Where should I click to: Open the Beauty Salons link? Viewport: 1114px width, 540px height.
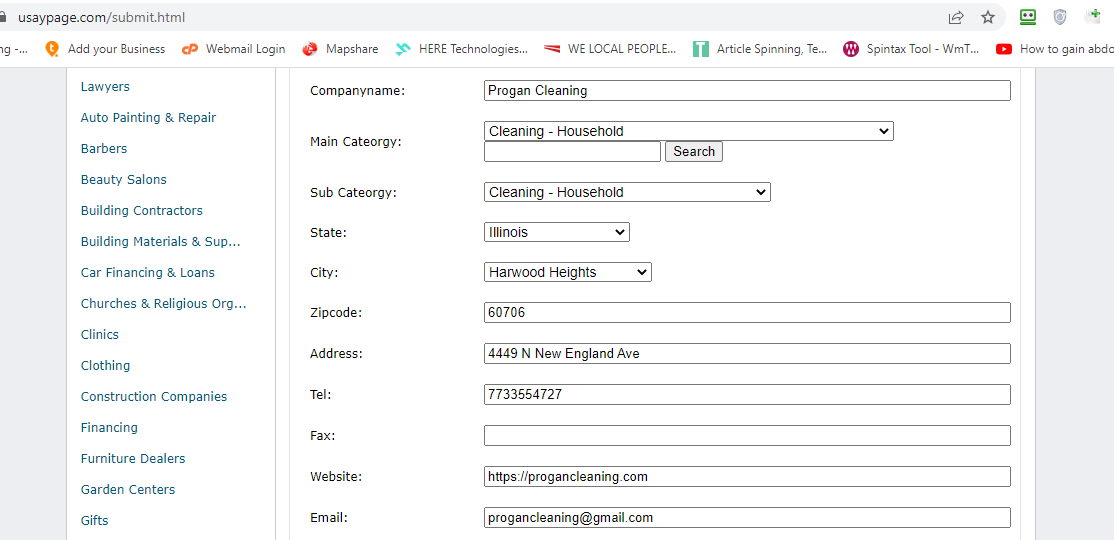(x=124, y=180)
